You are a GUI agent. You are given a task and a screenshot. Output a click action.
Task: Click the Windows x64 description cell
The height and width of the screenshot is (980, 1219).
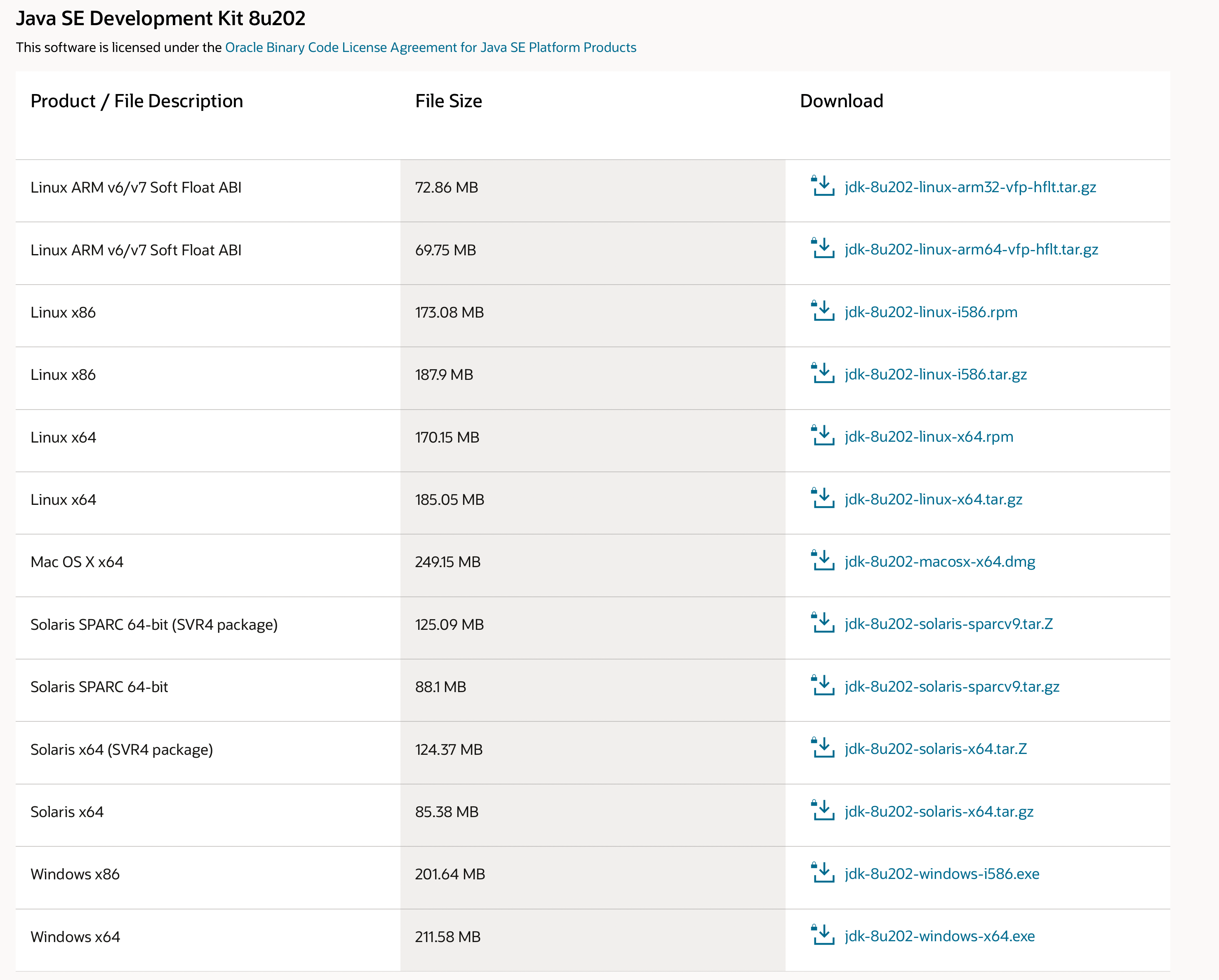(208, 940)
